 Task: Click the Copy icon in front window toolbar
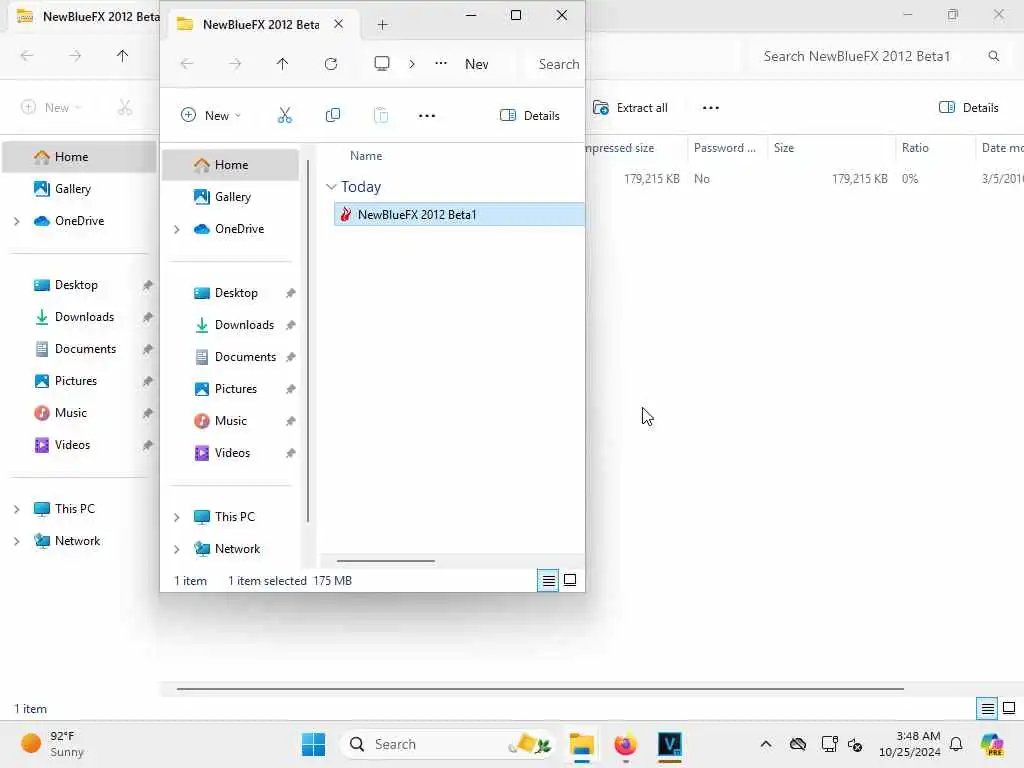click(x=332, y=116)
